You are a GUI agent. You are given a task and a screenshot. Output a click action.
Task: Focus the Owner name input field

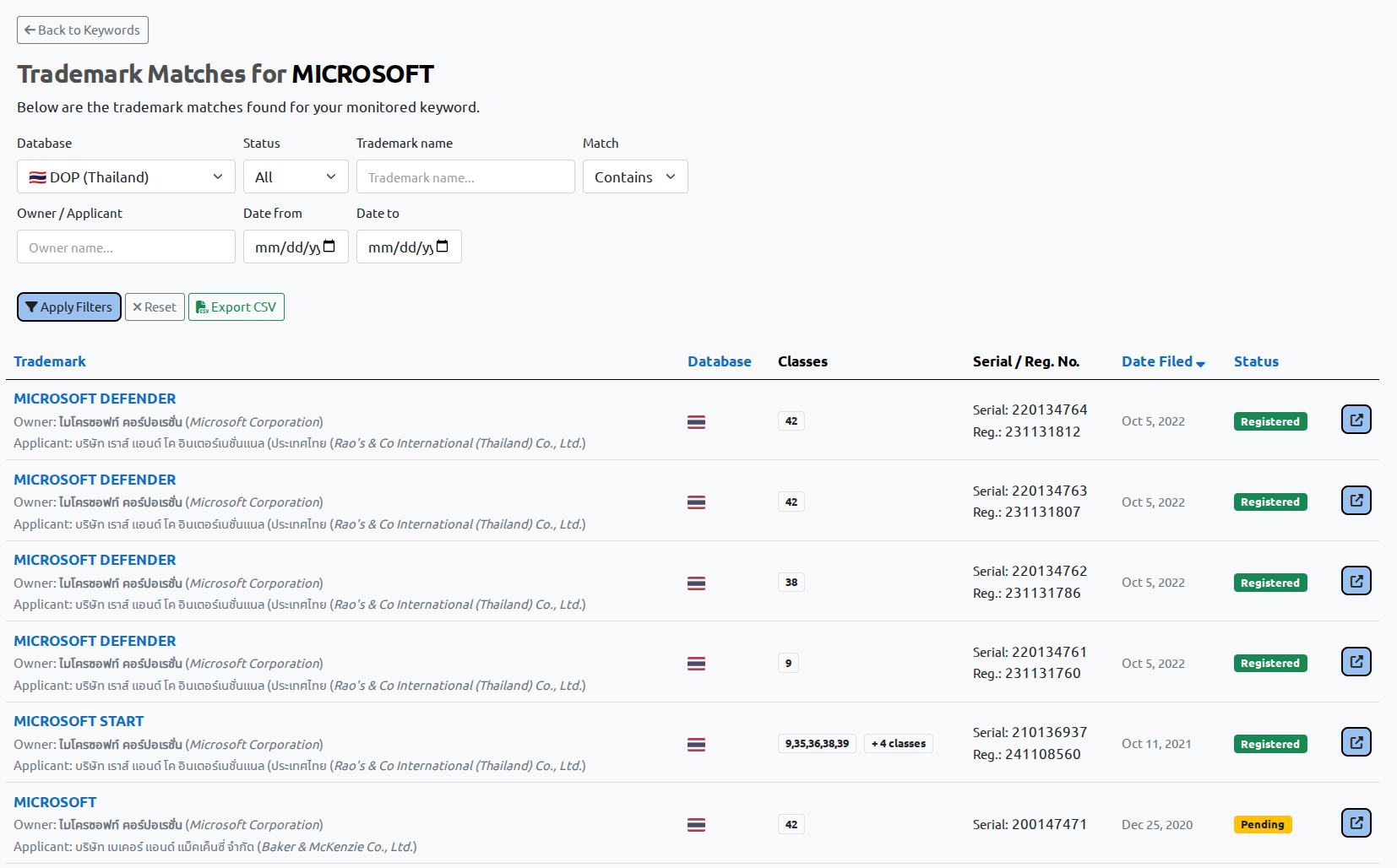[x=126, y=247]
